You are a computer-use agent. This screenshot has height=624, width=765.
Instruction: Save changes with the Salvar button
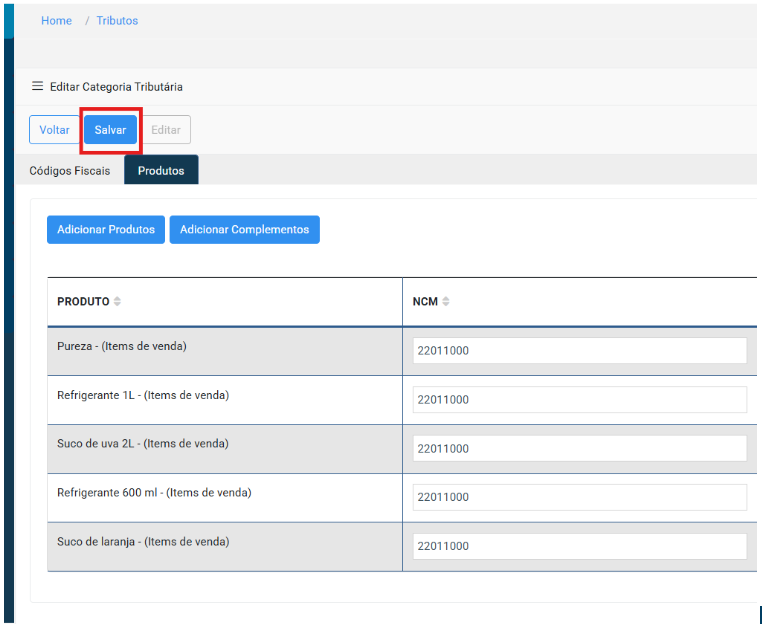(110, 130)
